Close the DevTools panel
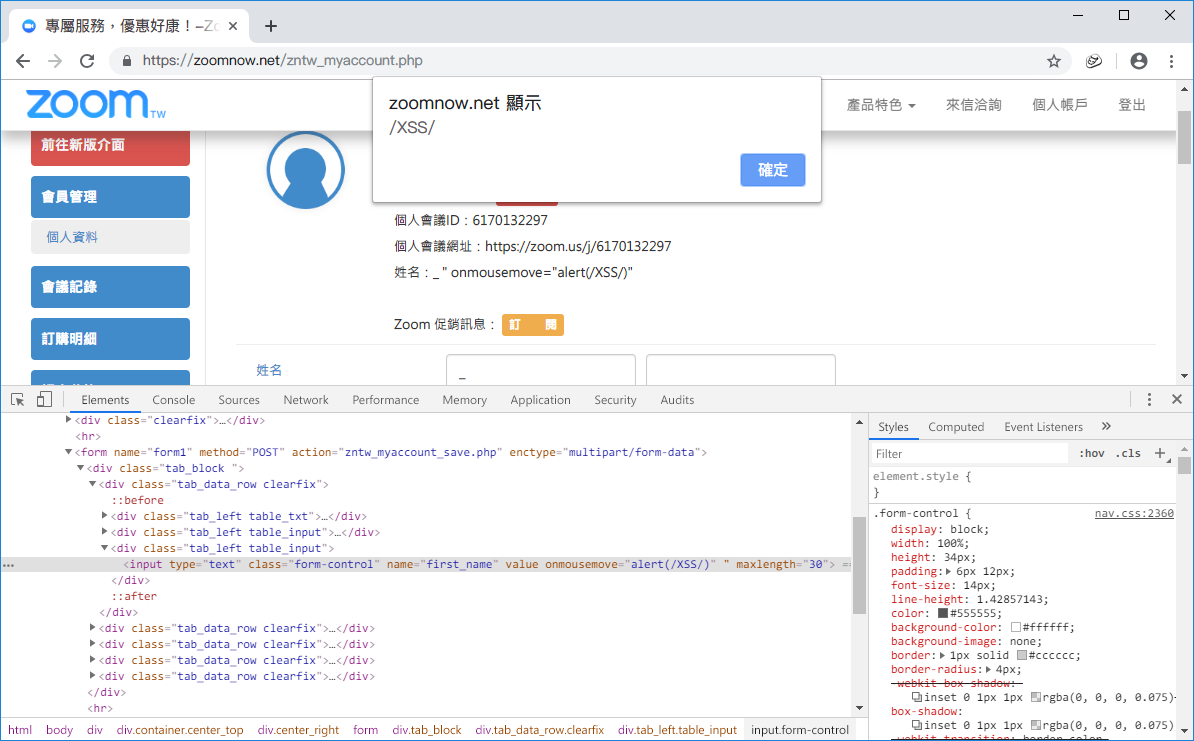The height and width of the screenshot is (741, 1194). click(1176, 400)
